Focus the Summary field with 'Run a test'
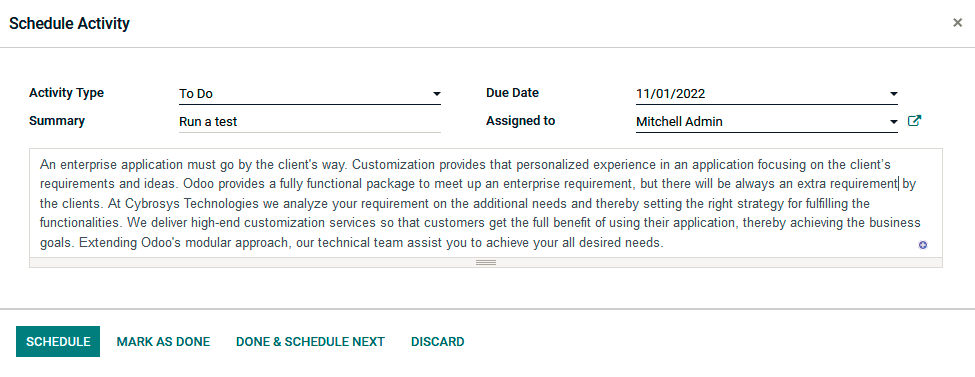Viewport: 975px width, 377px height. tap(310, 122)
